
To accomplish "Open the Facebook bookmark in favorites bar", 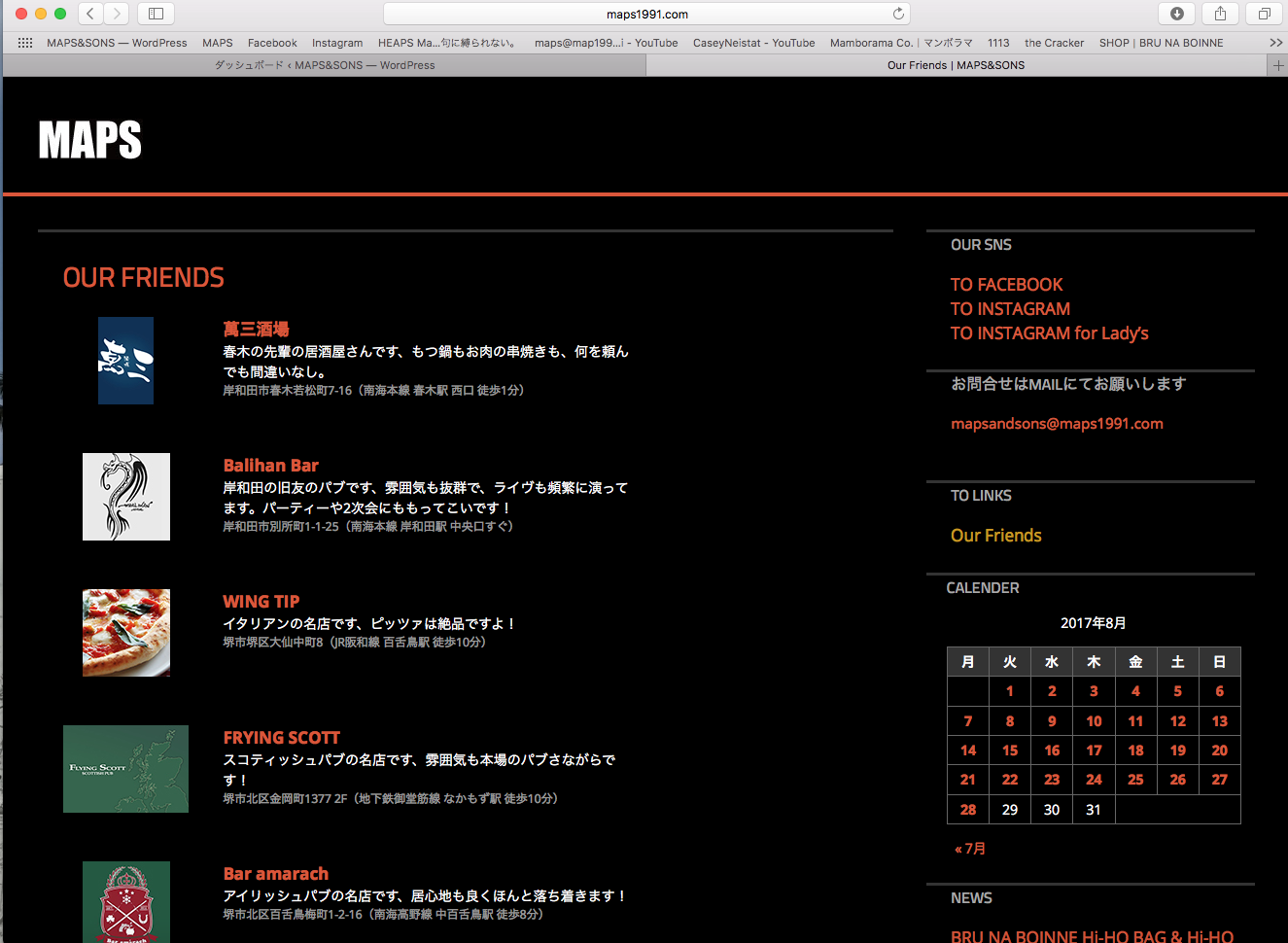I will click(272, 43).
